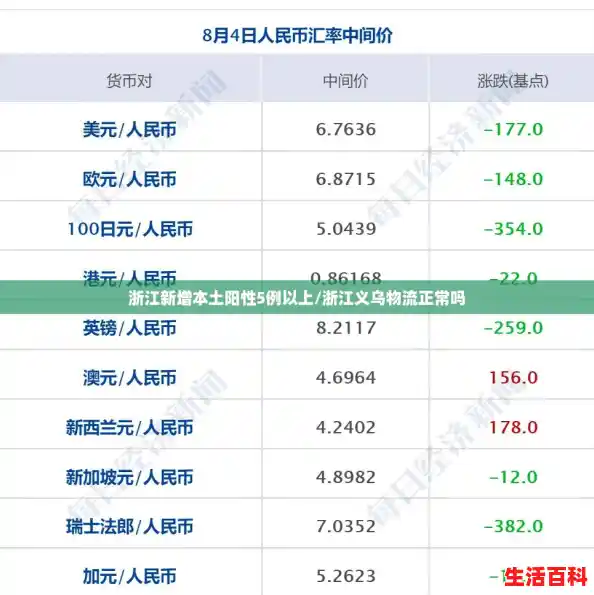Click the 生活百科 logo
The width and height of the screenshot is (594, 595).
click(x=546, y=577)
